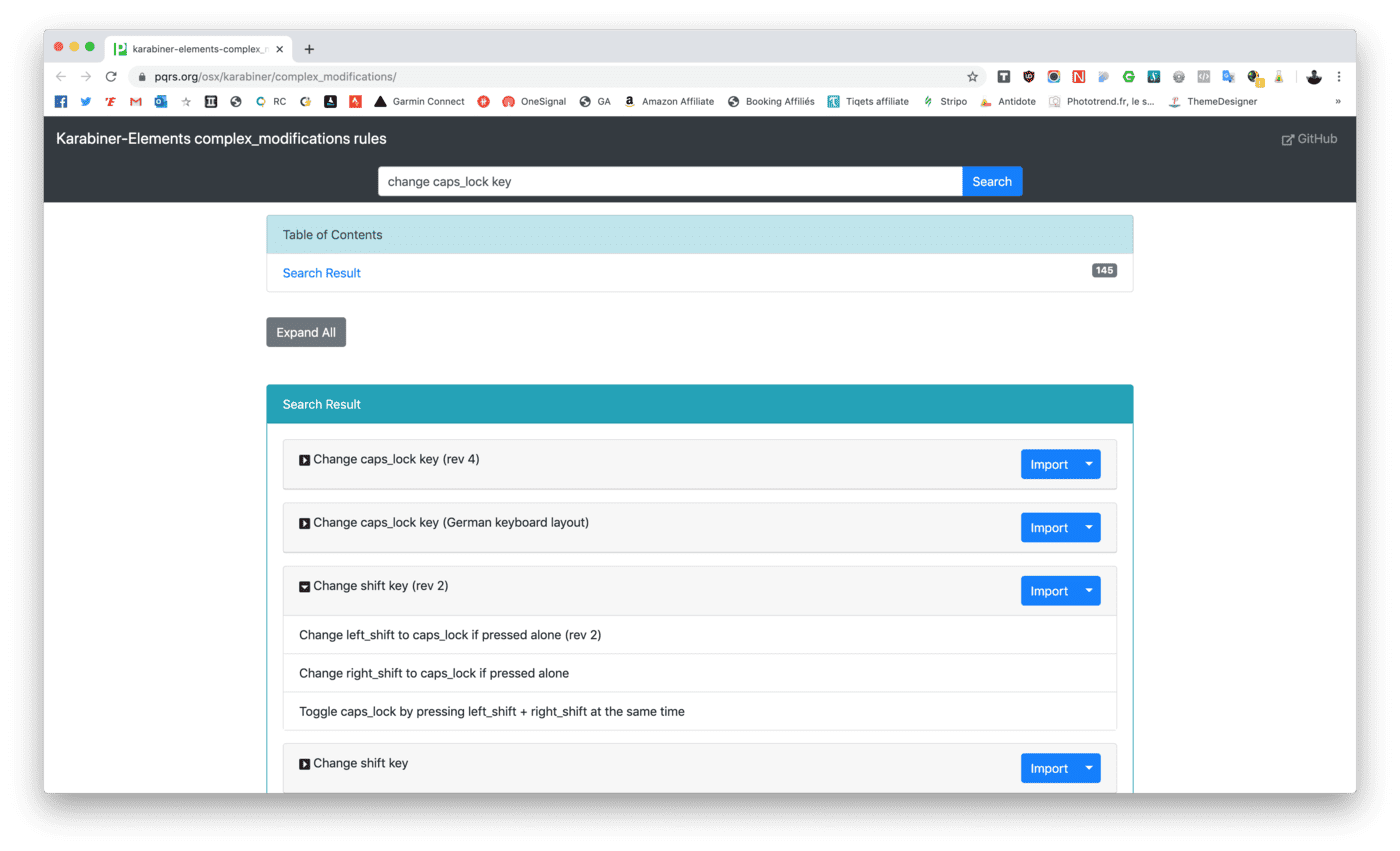Open the Garmin Connect bookmark
Screen dimensions: 1400x851
click(419, 101)
